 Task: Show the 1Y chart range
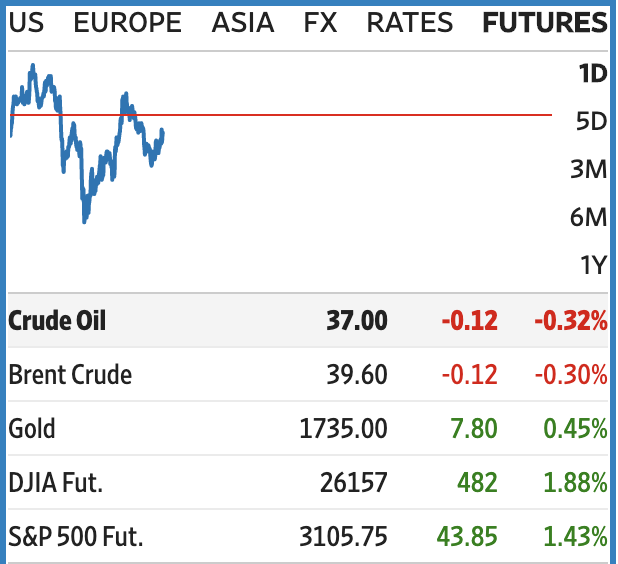[x=592, y=265]
